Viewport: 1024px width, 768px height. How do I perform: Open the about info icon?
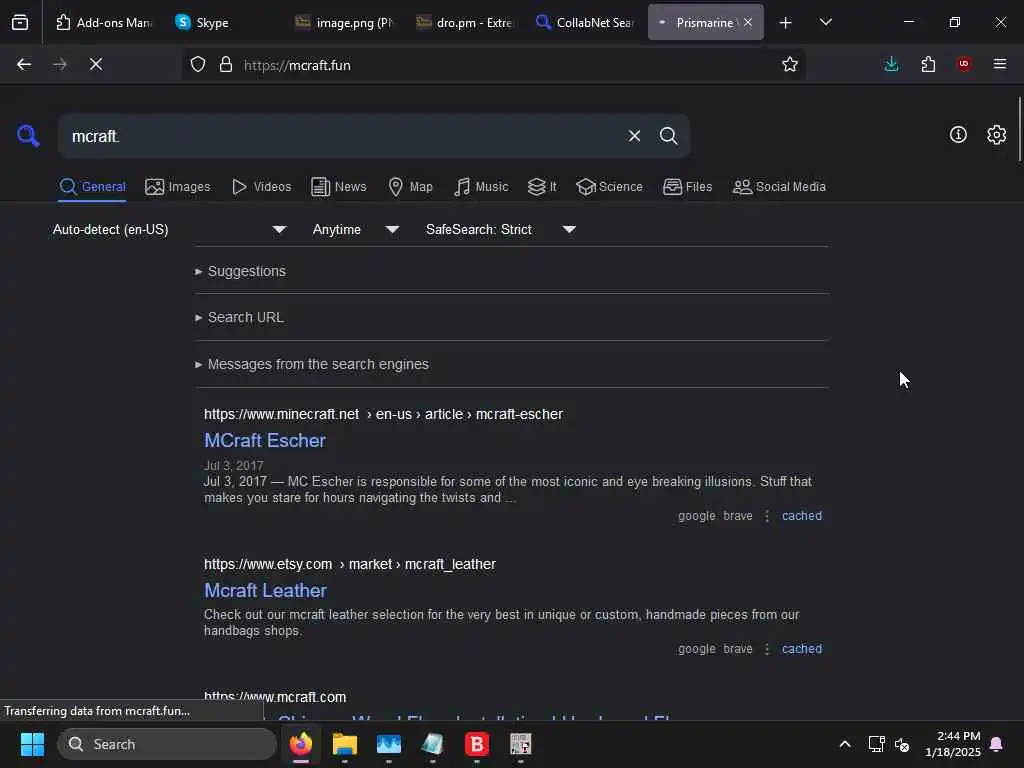point(958,135)
